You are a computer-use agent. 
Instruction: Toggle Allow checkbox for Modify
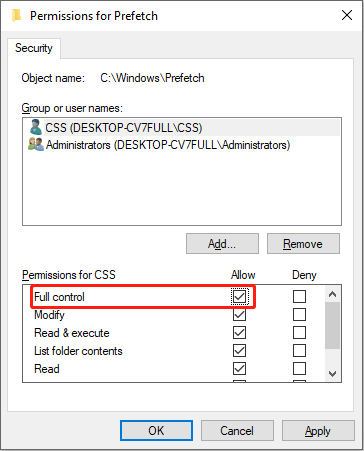(x=239, y=314)
